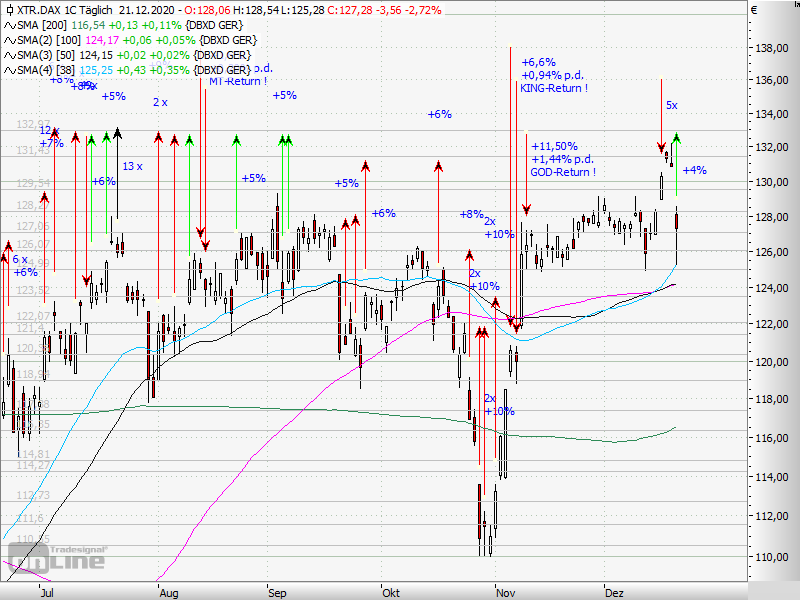Click the 110,00 price axis label

coord(772,557)
